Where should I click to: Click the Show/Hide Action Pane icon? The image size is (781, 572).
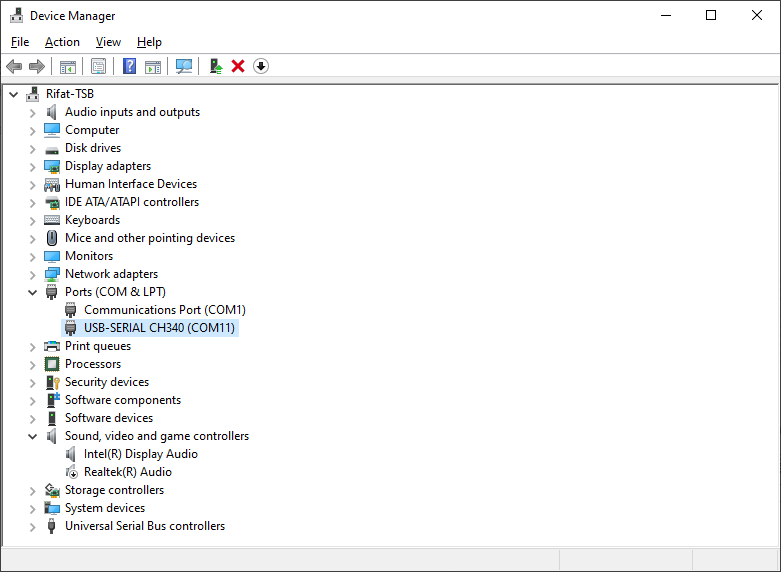153,66
